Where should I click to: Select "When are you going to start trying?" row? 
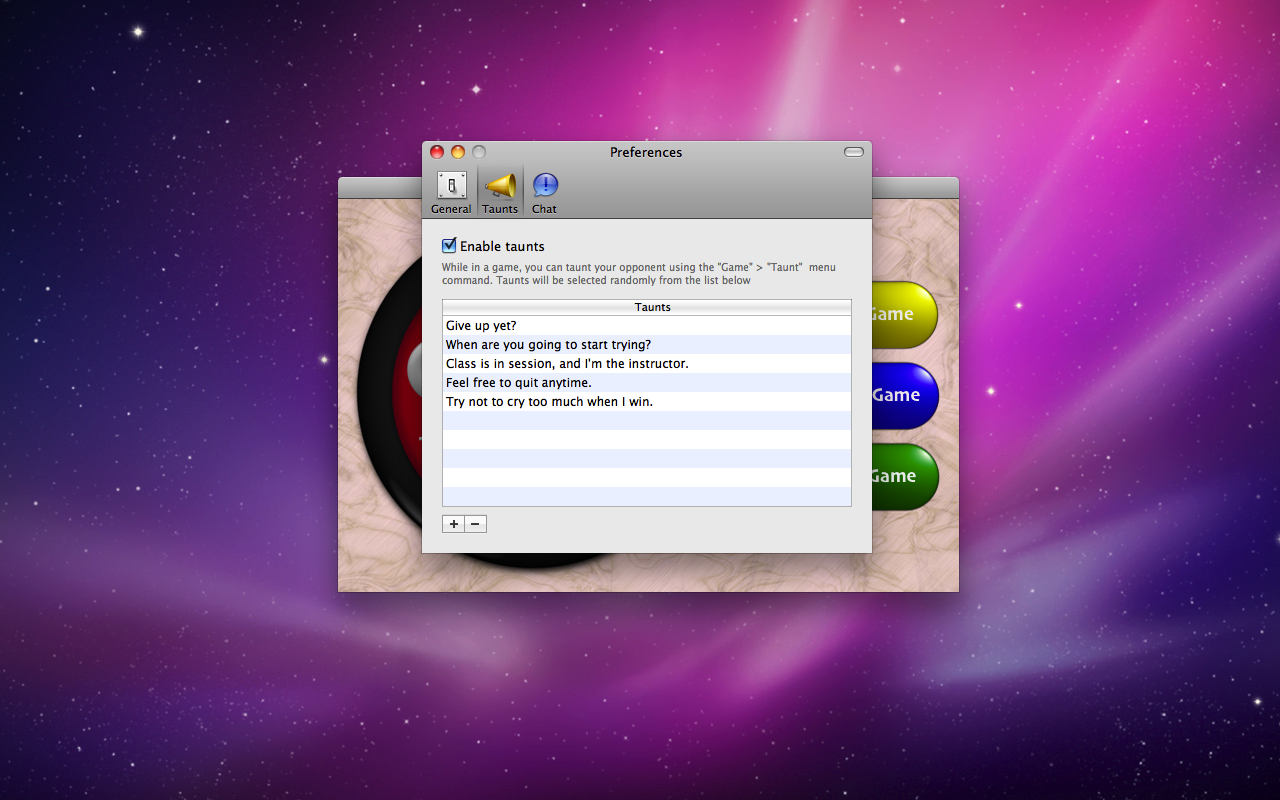pos(548,345)
